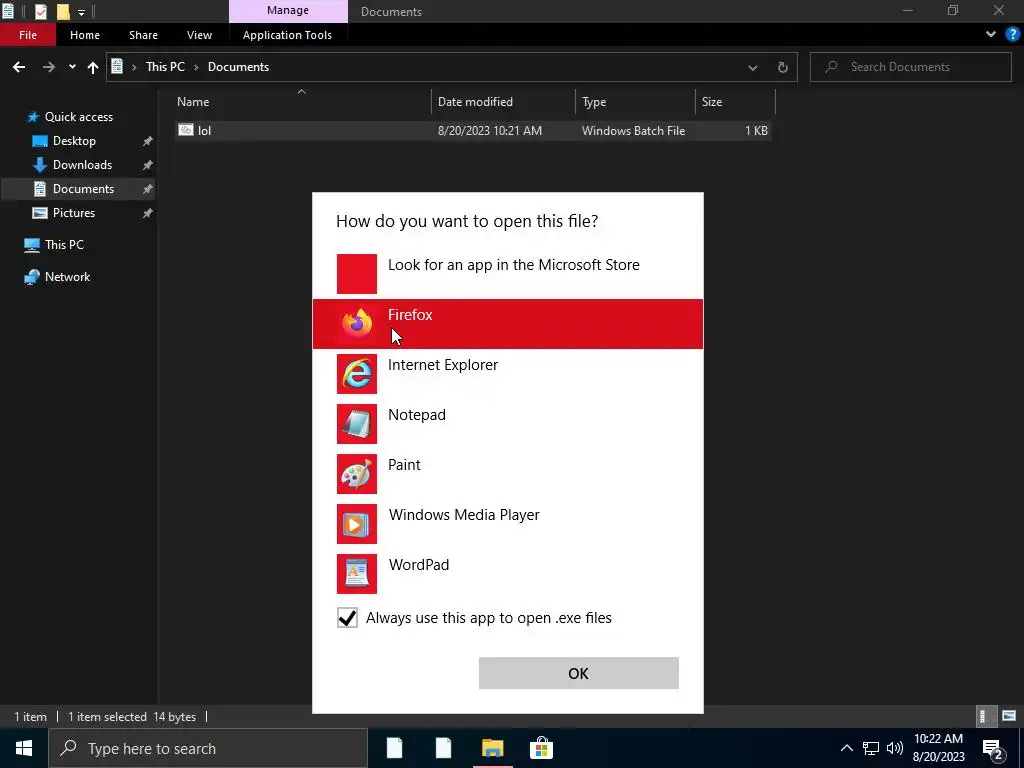The width and height of the screenshot is (1024, 768).
Task: Click the Search Documents field
Action: (910, 67)
